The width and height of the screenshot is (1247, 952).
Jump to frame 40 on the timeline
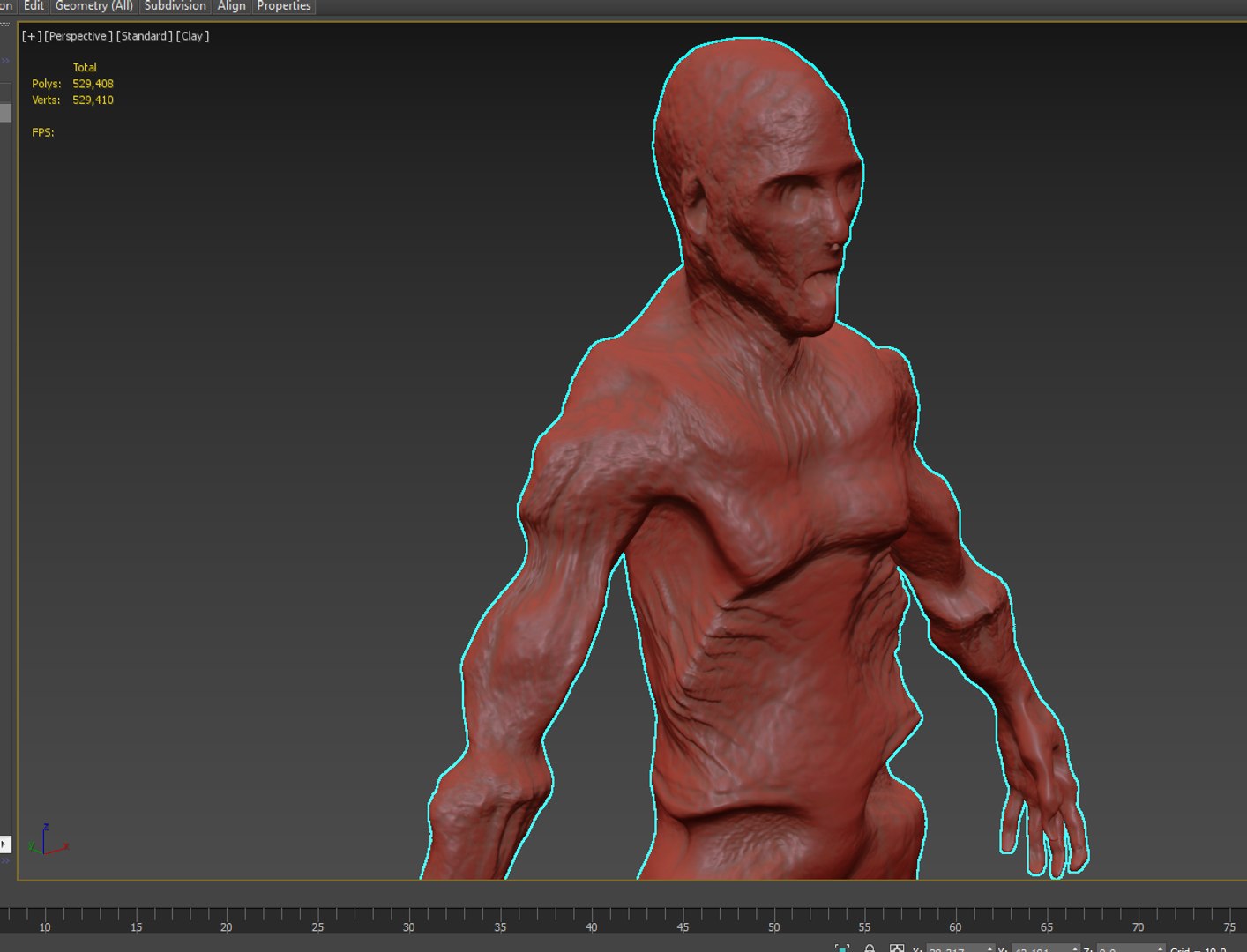(591, 927)
